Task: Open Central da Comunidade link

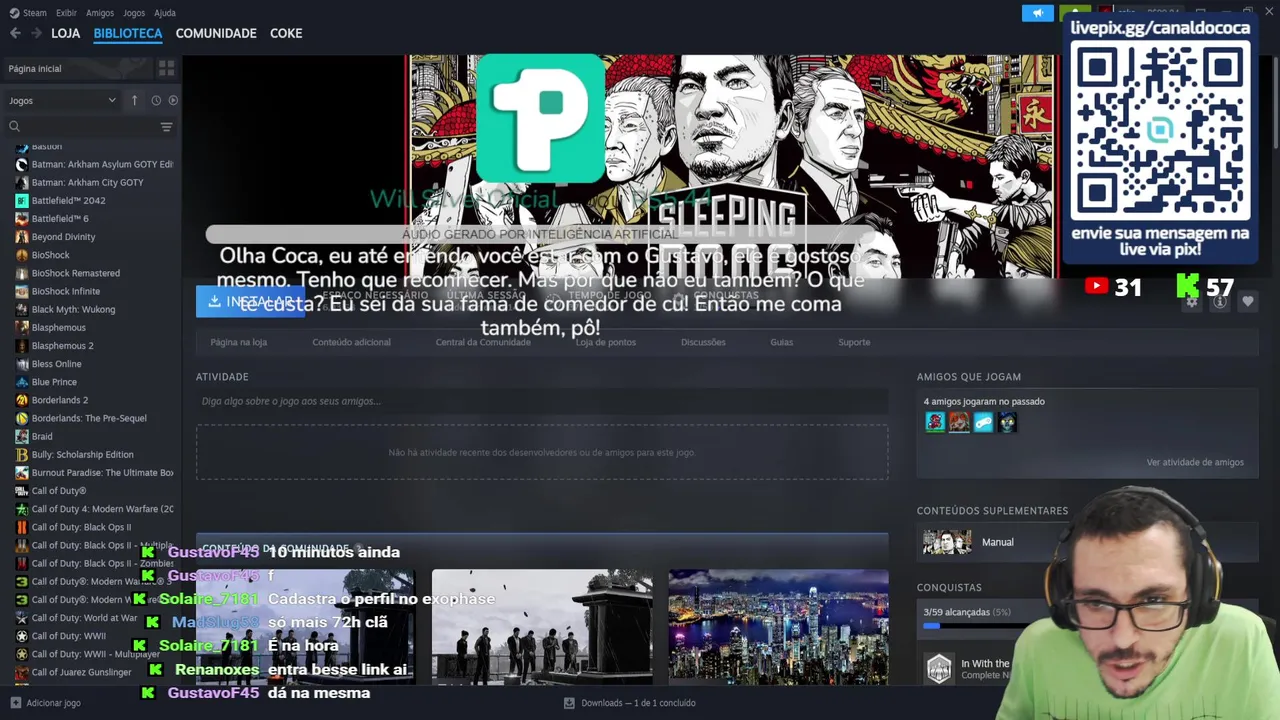Action: (483, 342)
